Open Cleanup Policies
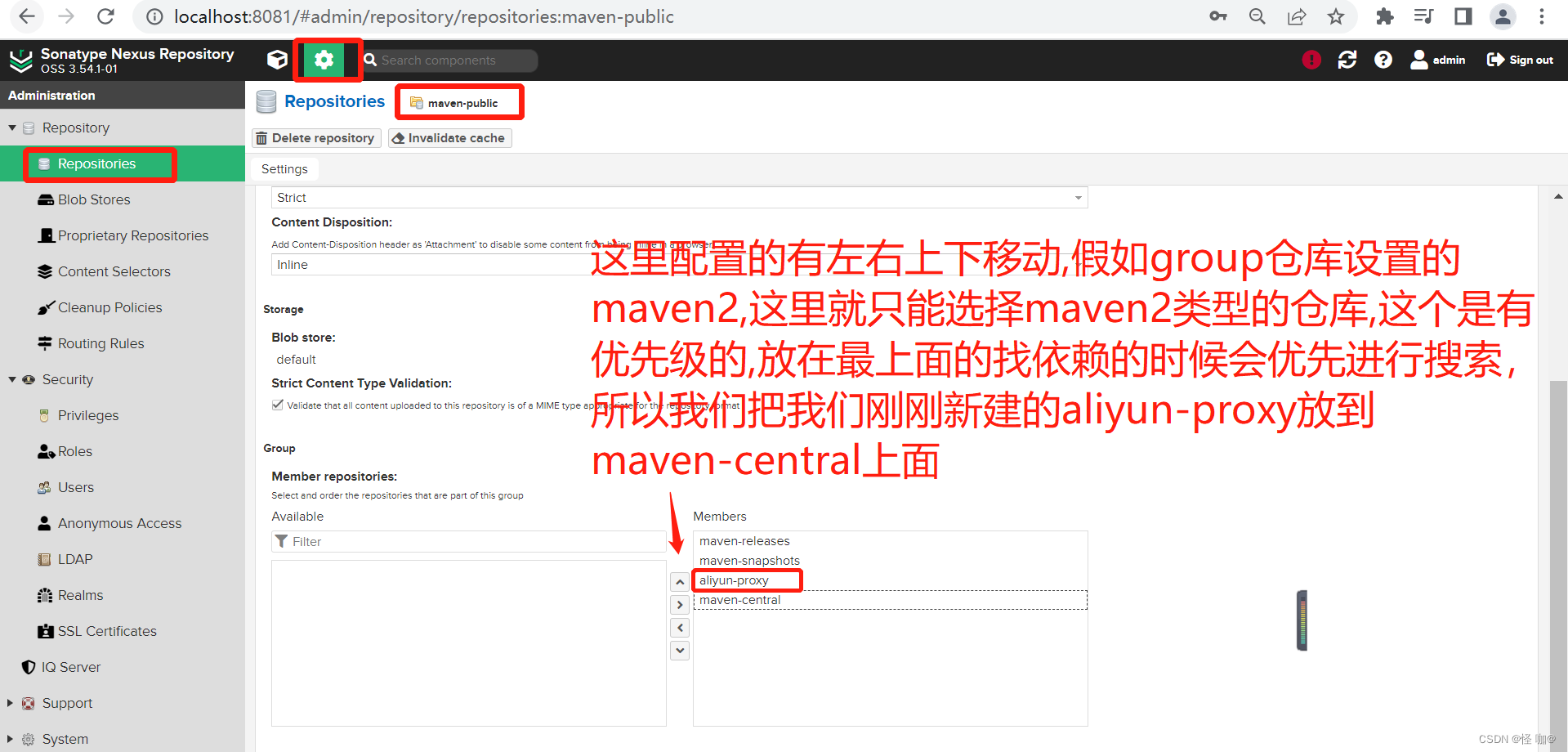Screen dimensions: 1568x752 pos(123,307)
